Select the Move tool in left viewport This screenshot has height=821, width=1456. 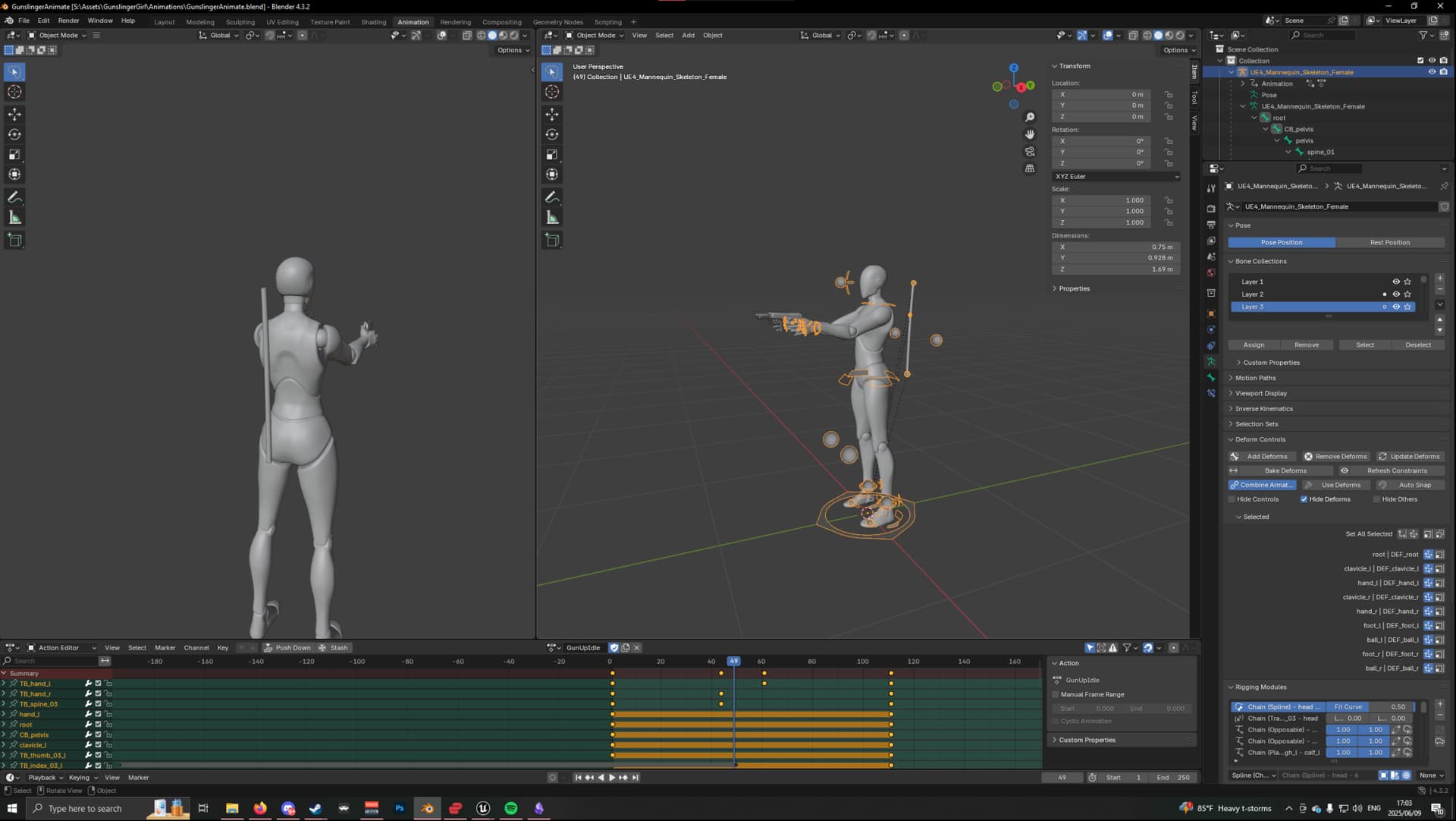[14, 115]
